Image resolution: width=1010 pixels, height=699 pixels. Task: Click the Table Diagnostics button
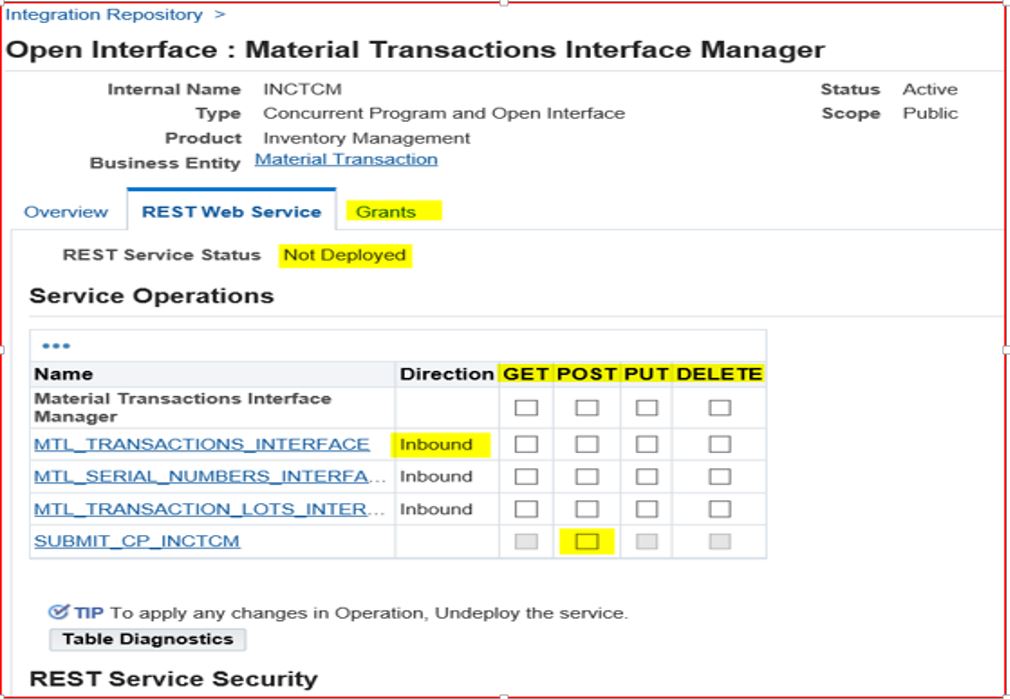[147, 639]
